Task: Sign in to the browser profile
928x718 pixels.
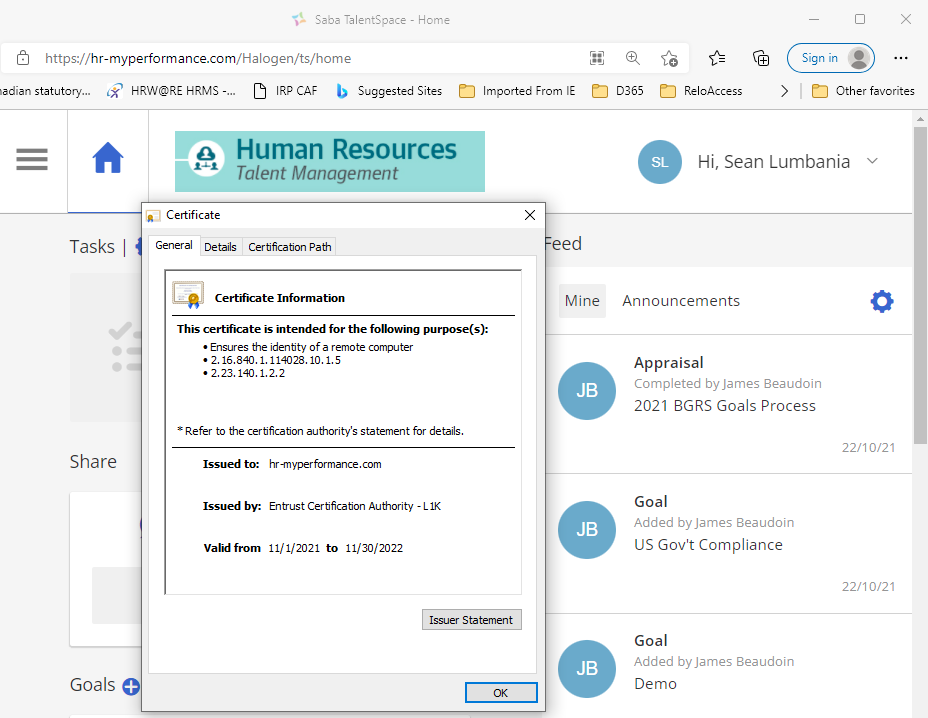Action: point(830,58)
